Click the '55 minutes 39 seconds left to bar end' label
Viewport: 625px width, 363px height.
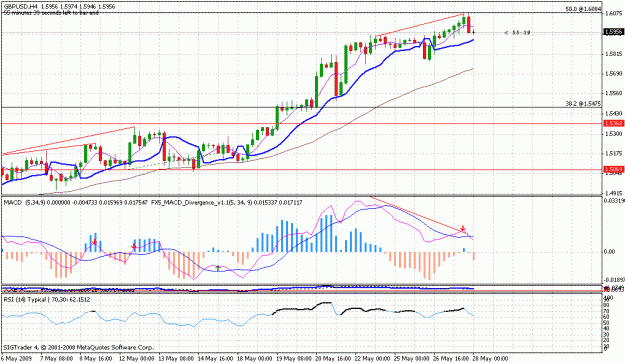pyautogui.click(x=51, y=13)
